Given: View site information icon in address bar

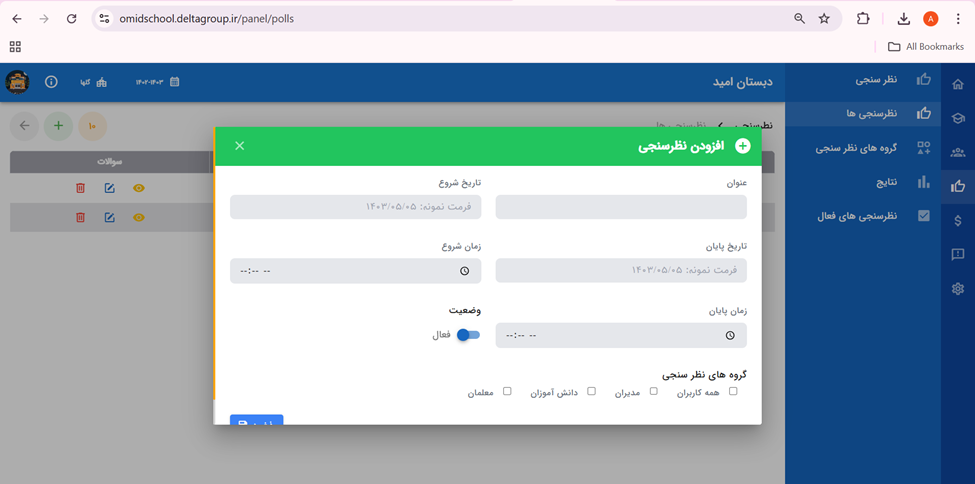Looking at the screenshot, I should point(104,19).
